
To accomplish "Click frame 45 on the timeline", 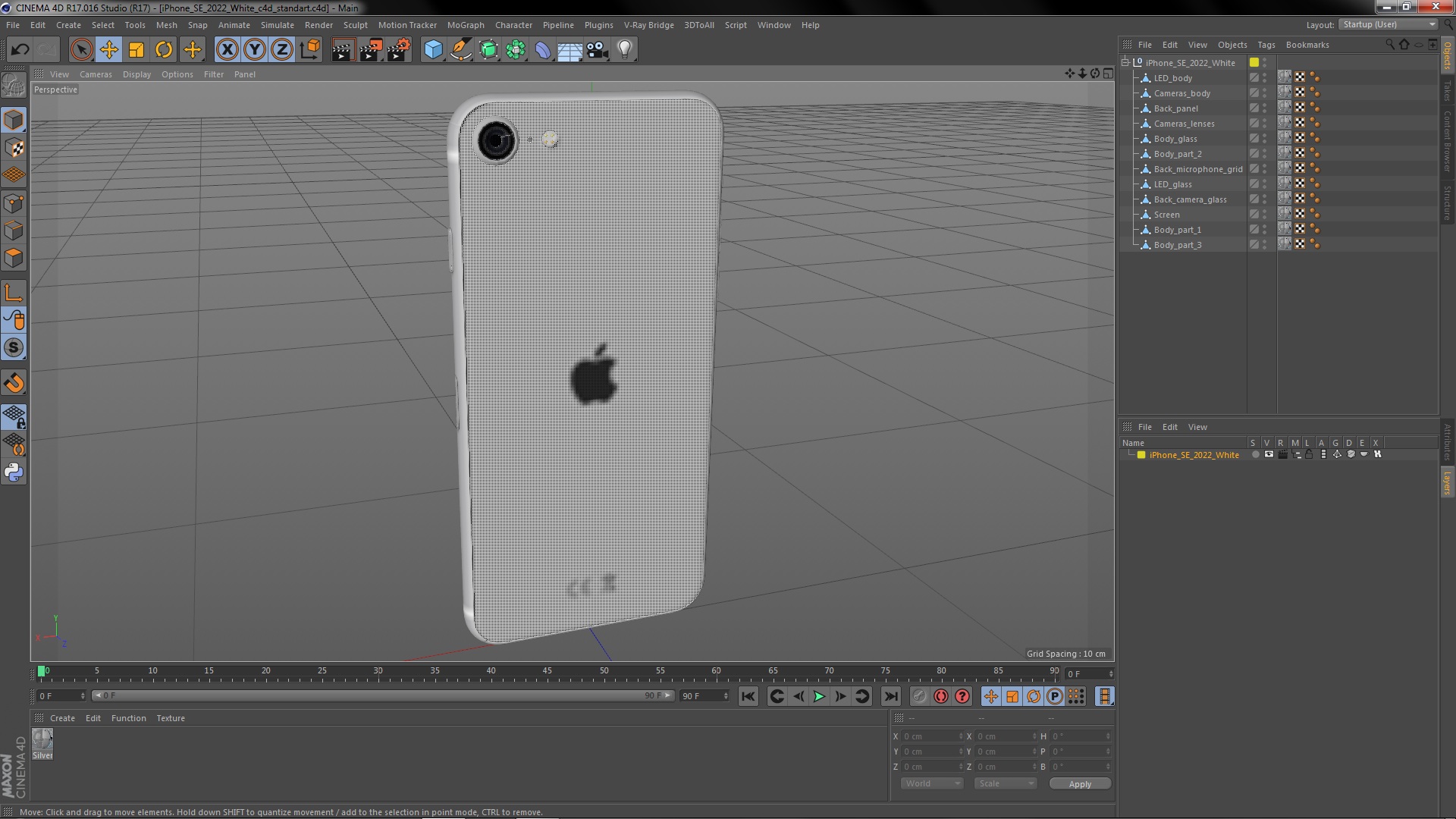I will click(x=548, y=672).
